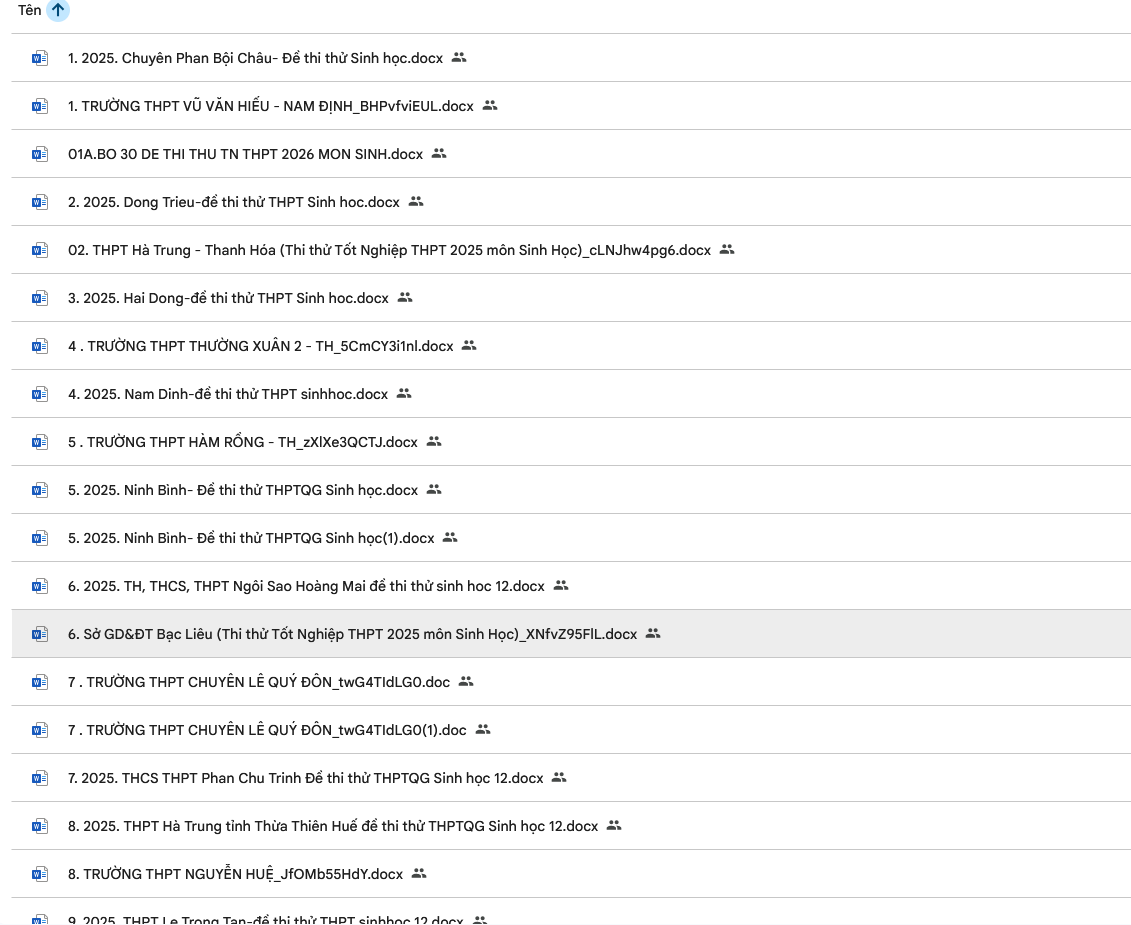Click shared icon next to Hai Dong file
Viewport: 1131px width, 925px height.
pos(405,297)
